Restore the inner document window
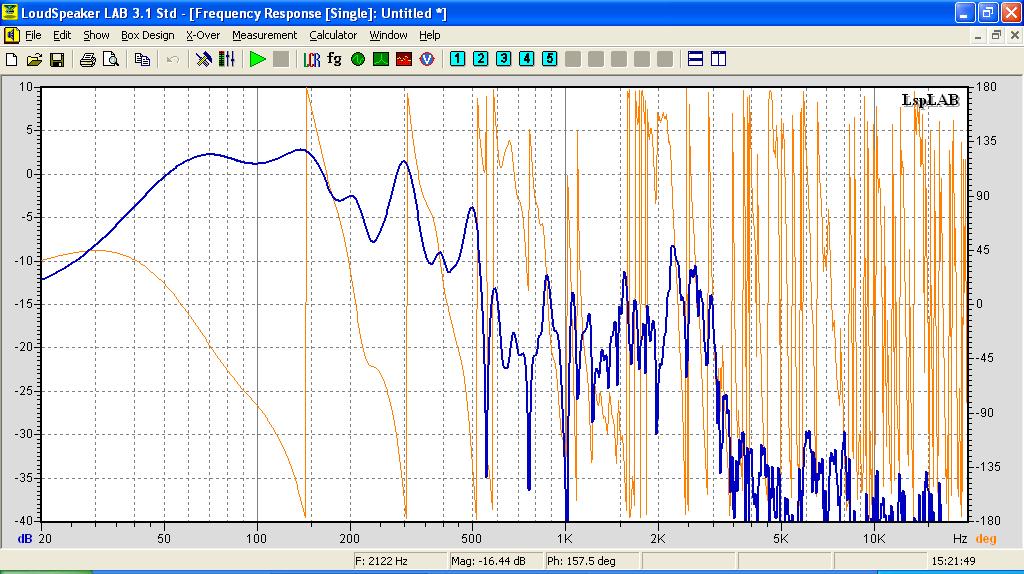Viewport: 1024px width, 574px height. (x=996, y=35)
